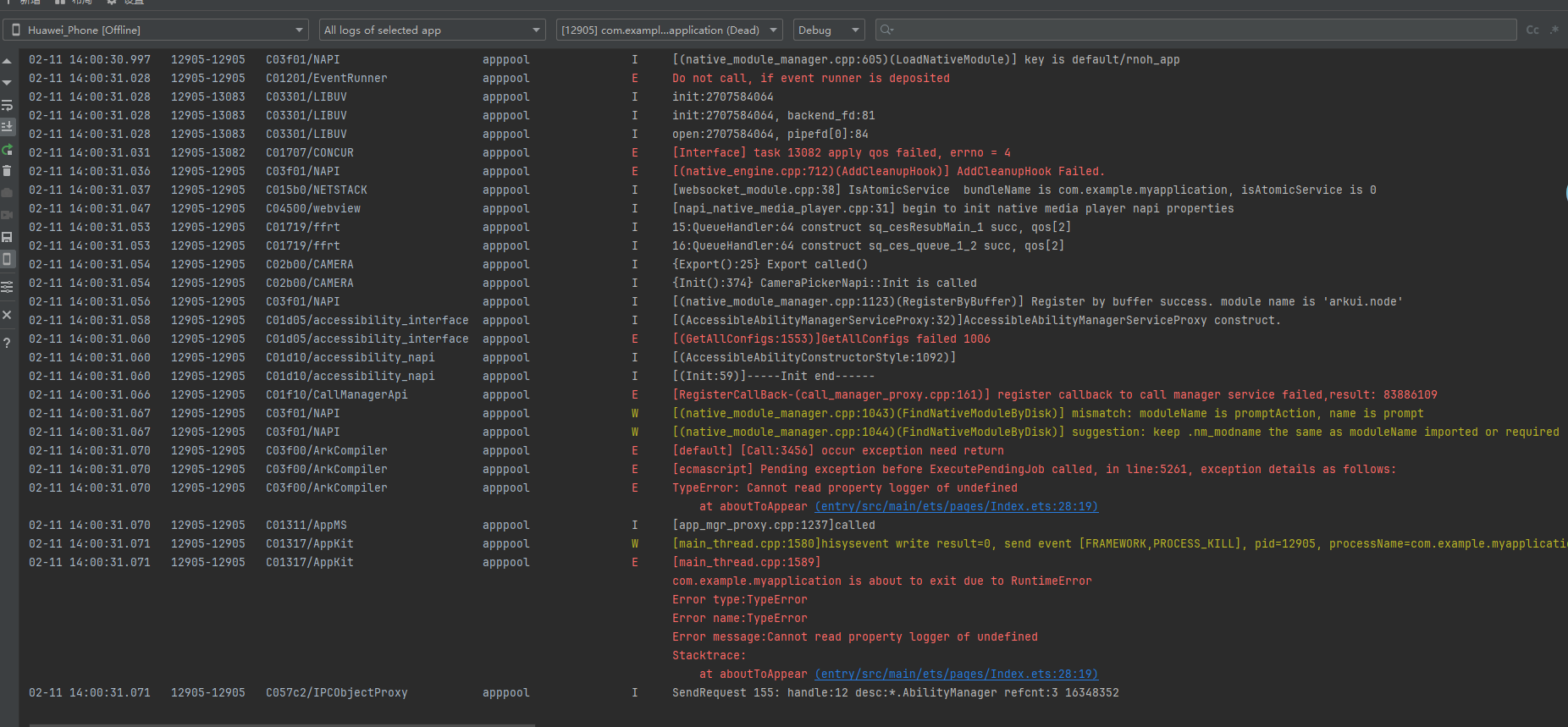
Task: Click the magnifier icon inside the search field
Action: pos(886,30)
